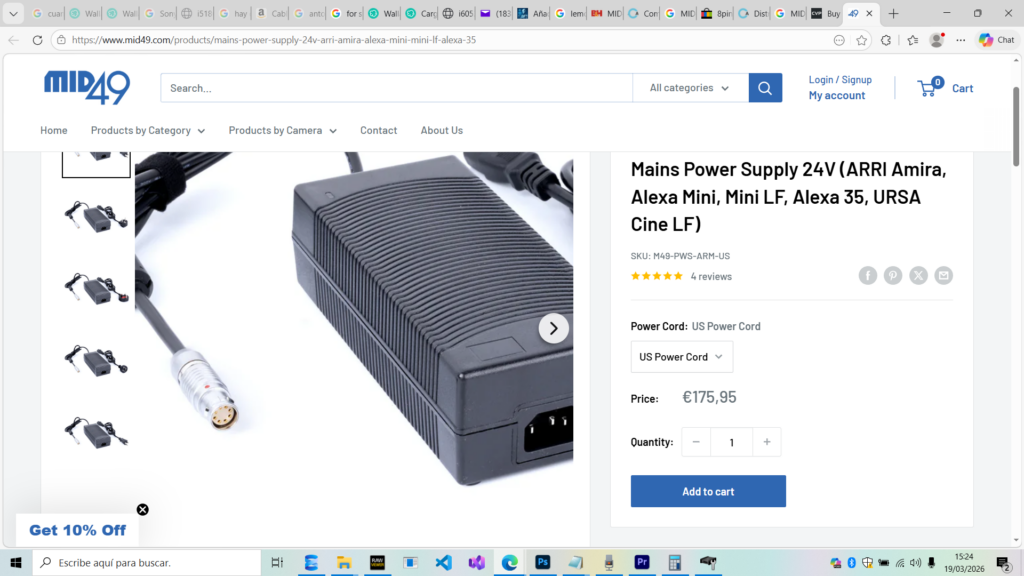Share product on Pinterest icon
Image resolution: width=1024 pixels, height=576 pixels.
(x=893, y=275)
